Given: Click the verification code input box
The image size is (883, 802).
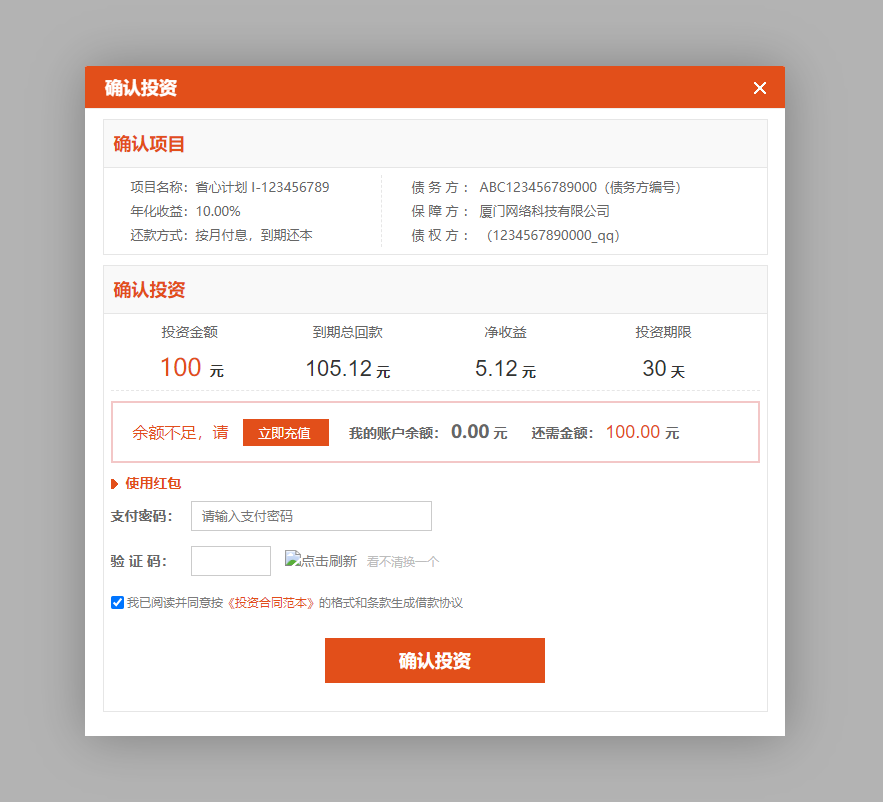Looking at the screenshot, I should pos(230,560).
